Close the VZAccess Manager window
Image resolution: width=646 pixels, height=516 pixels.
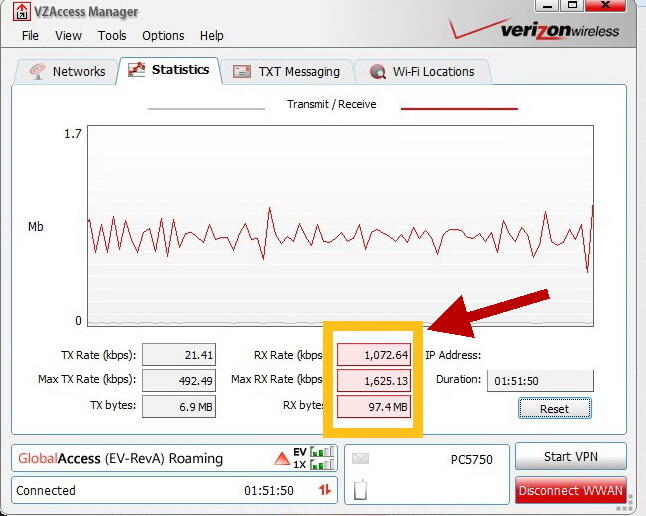pos(606,5)
